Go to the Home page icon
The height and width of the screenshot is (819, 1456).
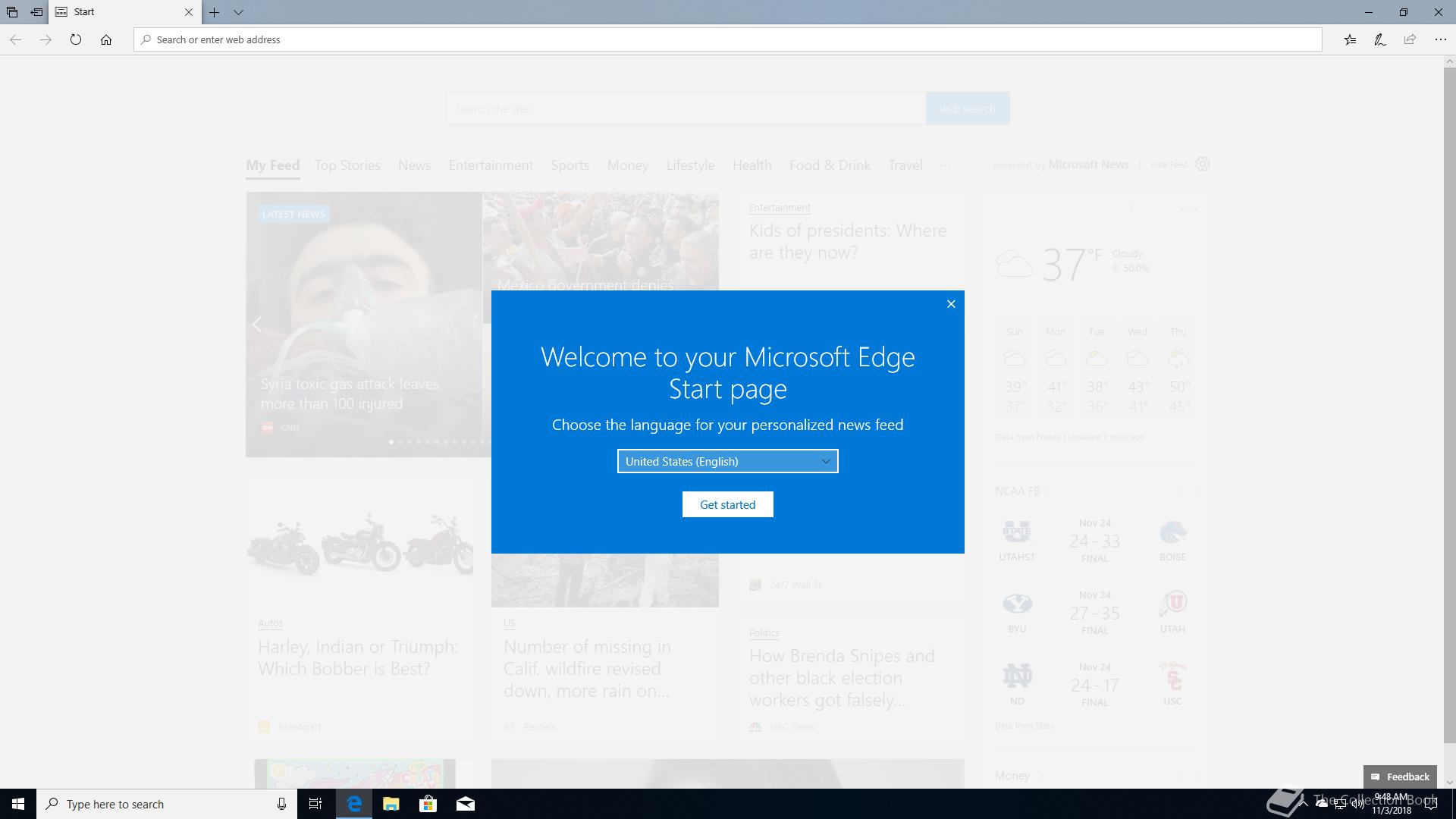[x=106, y=39]
